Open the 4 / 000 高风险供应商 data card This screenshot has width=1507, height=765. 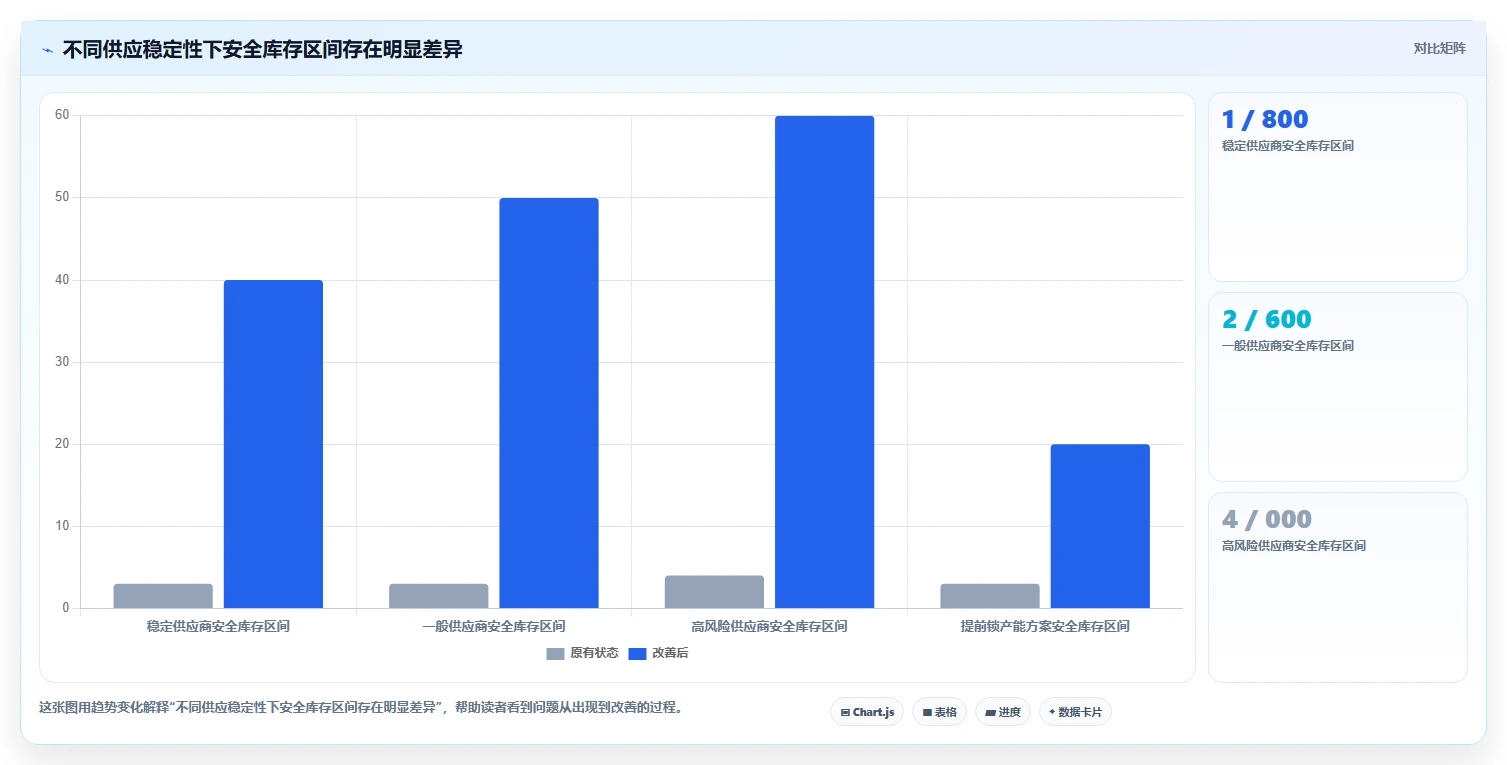click(1337, 587)
